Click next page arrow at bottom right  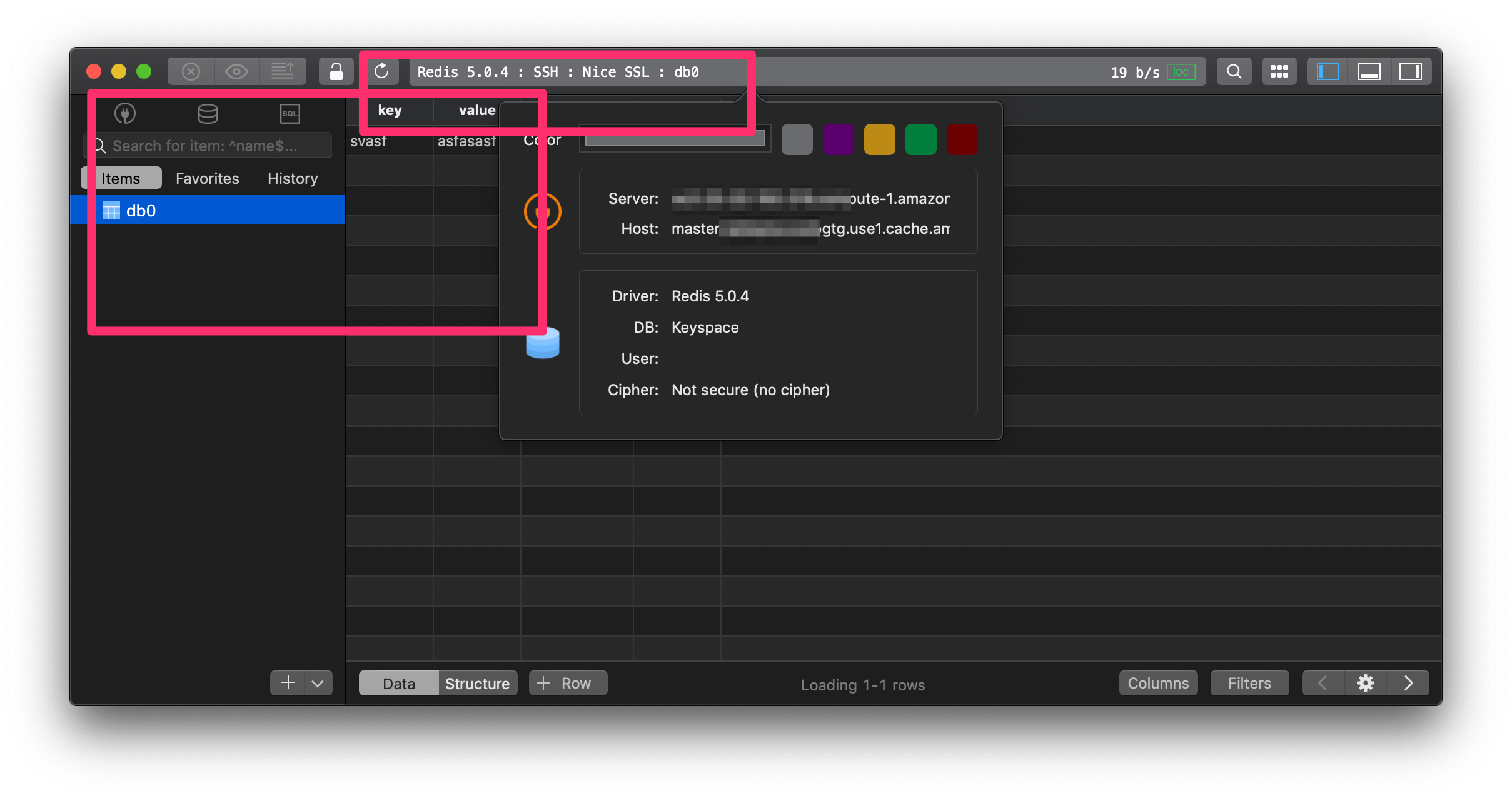(x=1408, y=683)
